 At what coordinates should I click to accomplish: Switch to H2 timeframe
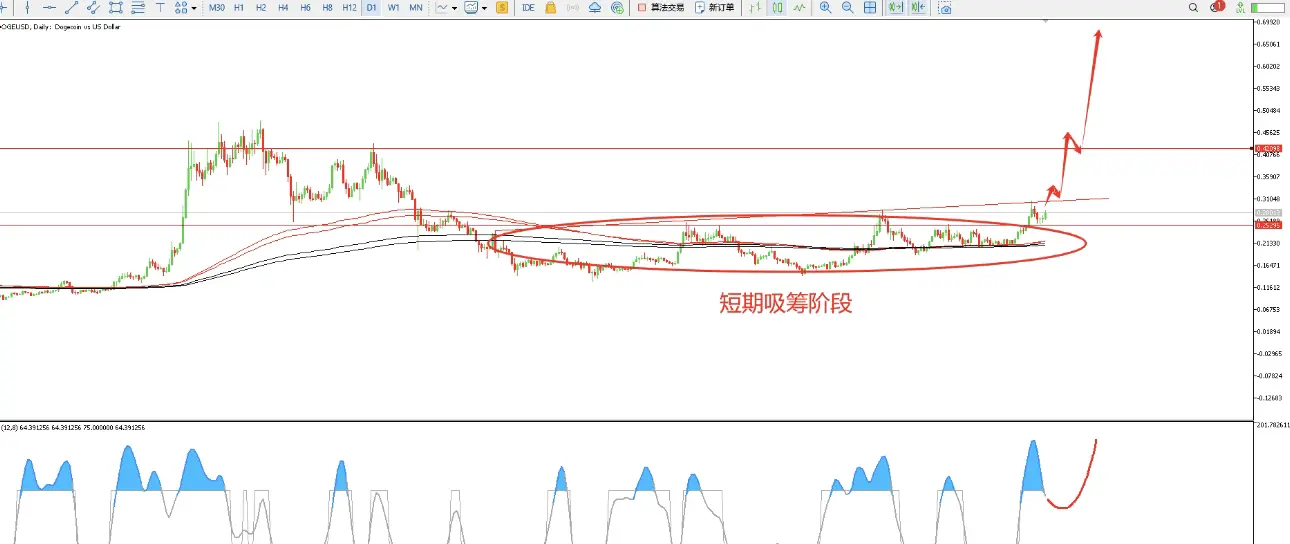tap(261, 8)
